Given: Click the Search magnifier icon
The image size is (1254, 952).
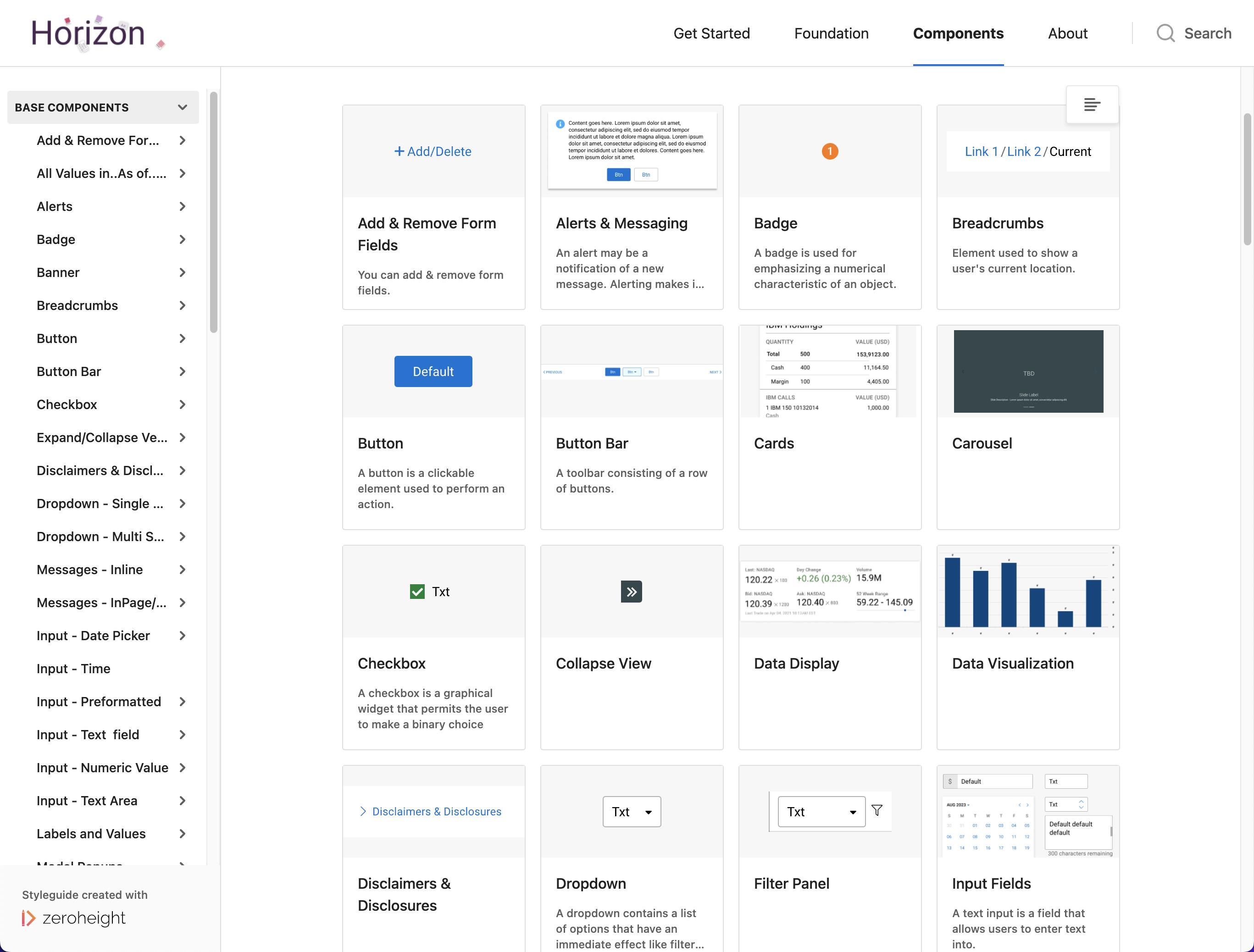Looking at the screenshot, I should click(x=1165, y=33).
